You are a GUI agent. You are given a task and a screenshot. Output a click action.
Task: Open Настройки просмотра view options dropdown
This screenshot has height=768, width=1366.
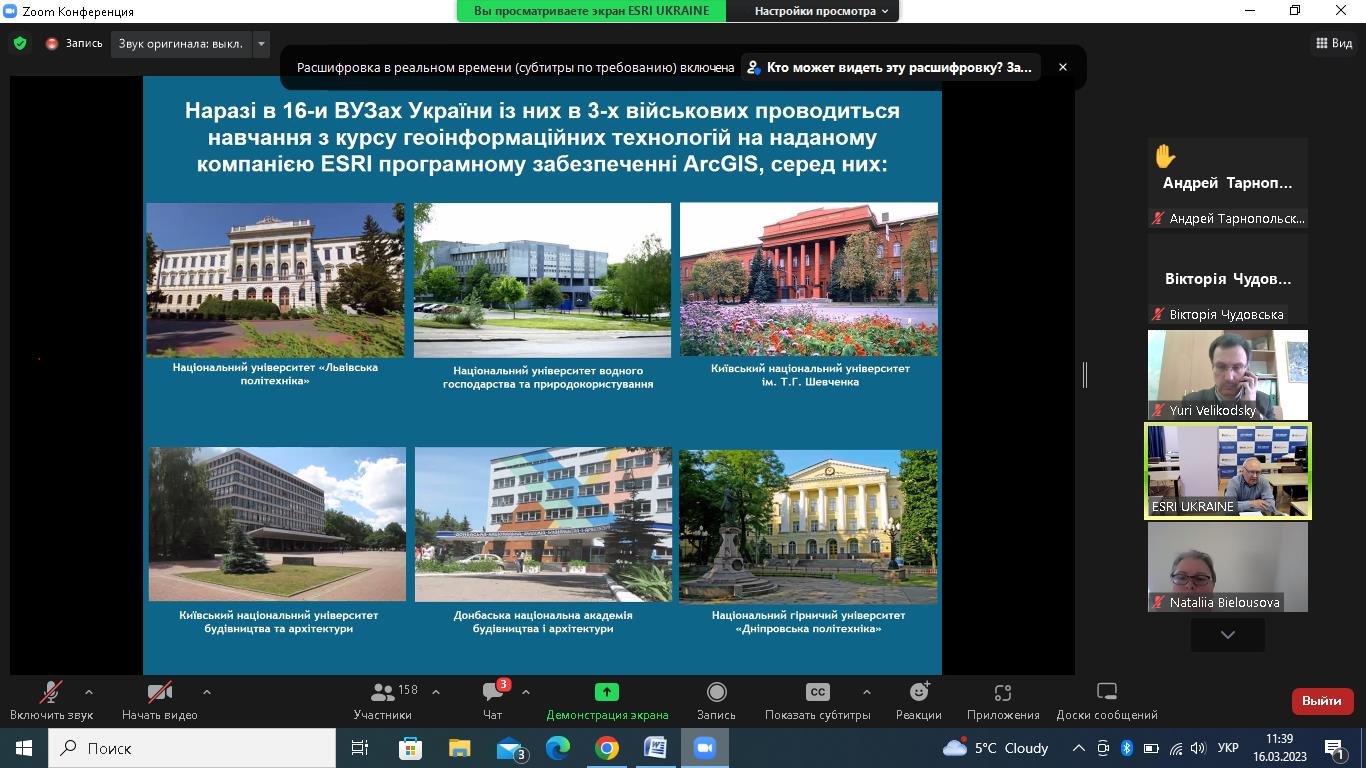click(821, 11)
